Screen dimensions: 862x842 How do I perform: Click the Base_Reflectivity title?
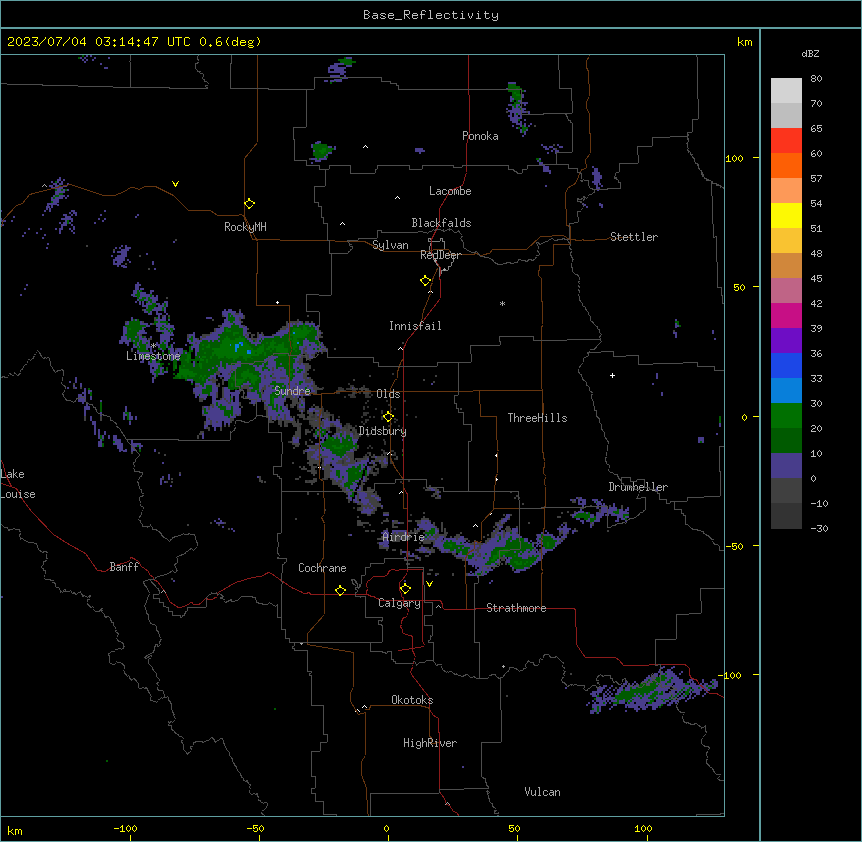(x=431, y=15)
